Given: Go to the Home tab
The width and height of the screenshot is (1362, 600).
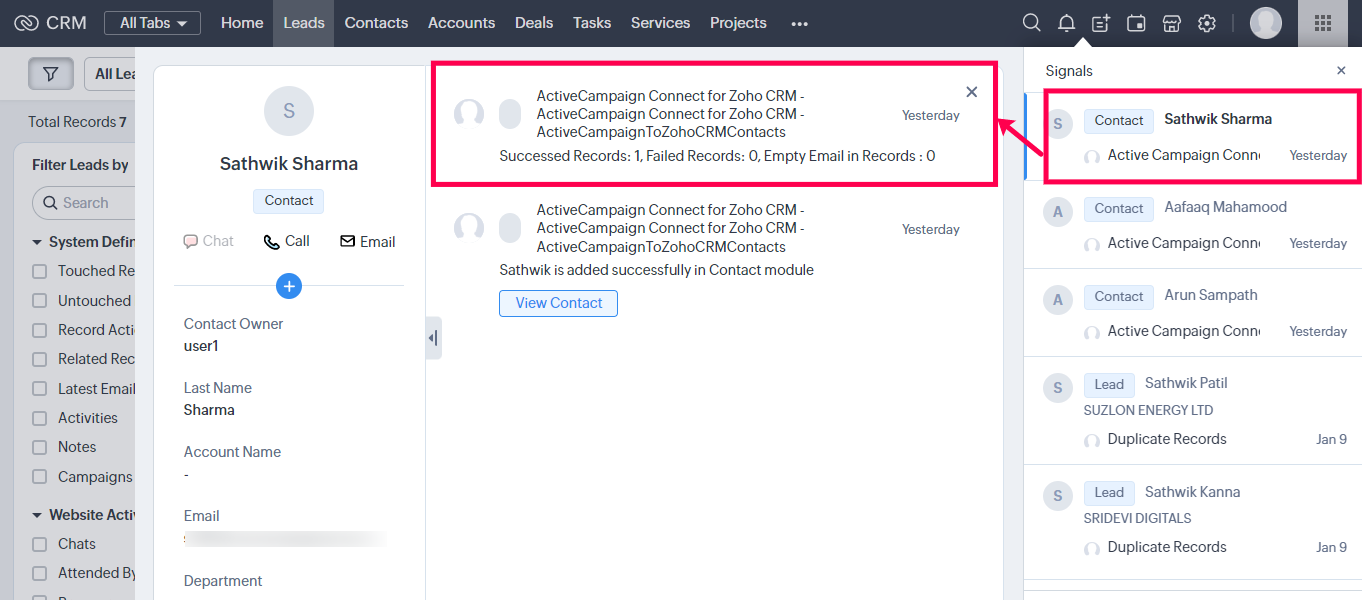Looking at the screenshot, I should click(x=242, y=23).
